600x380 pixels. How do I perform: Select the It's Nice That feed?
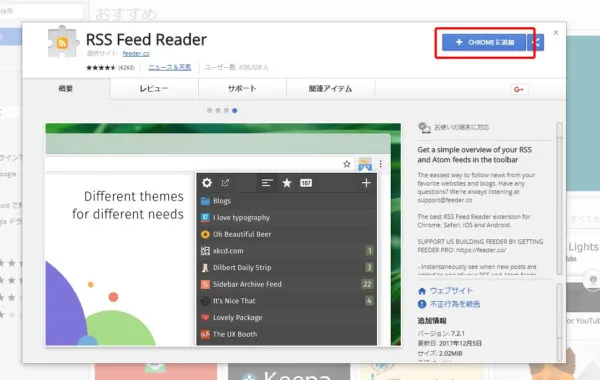click(x=287, y=301)
